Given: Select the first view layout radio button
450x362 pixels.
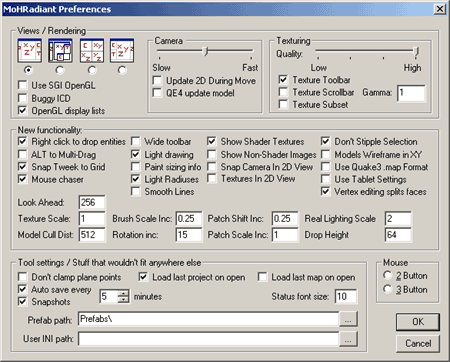Looking at the screenshot, I should point(29,70).
